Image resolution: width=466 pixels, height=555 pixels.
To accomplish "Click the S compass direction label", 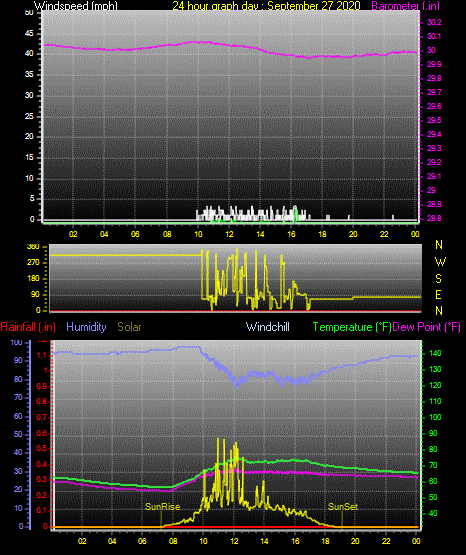I will pyautogui.click(x=438, y=279).
